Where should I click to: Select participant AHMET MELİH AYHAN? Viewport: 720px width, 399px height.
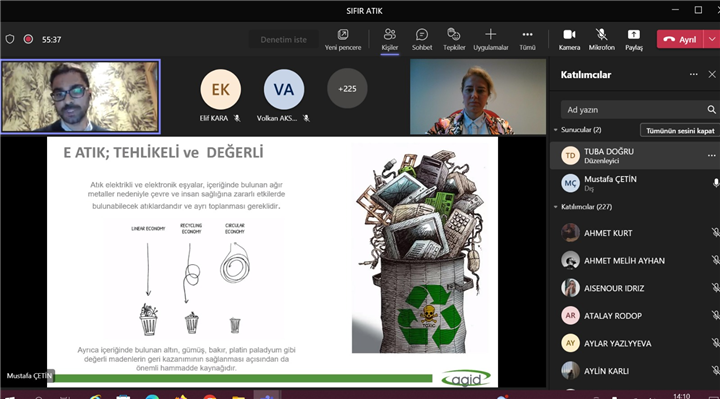(x=635, y=260)
